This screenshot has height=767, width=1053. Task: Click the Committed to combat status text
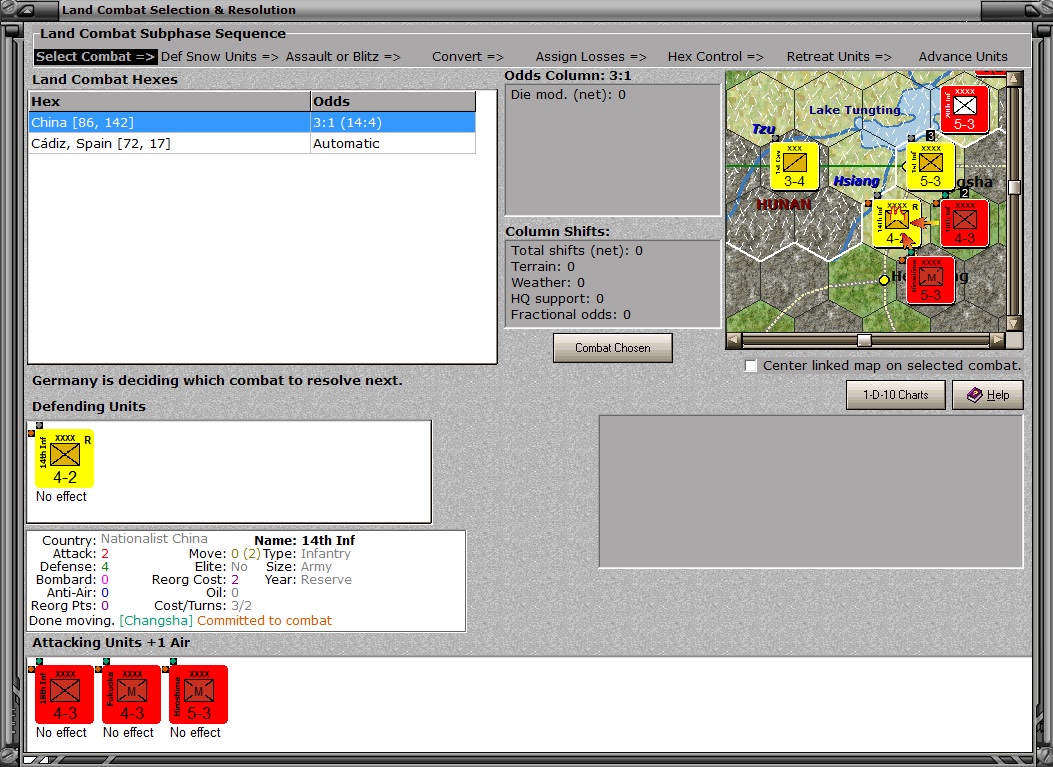265,621
